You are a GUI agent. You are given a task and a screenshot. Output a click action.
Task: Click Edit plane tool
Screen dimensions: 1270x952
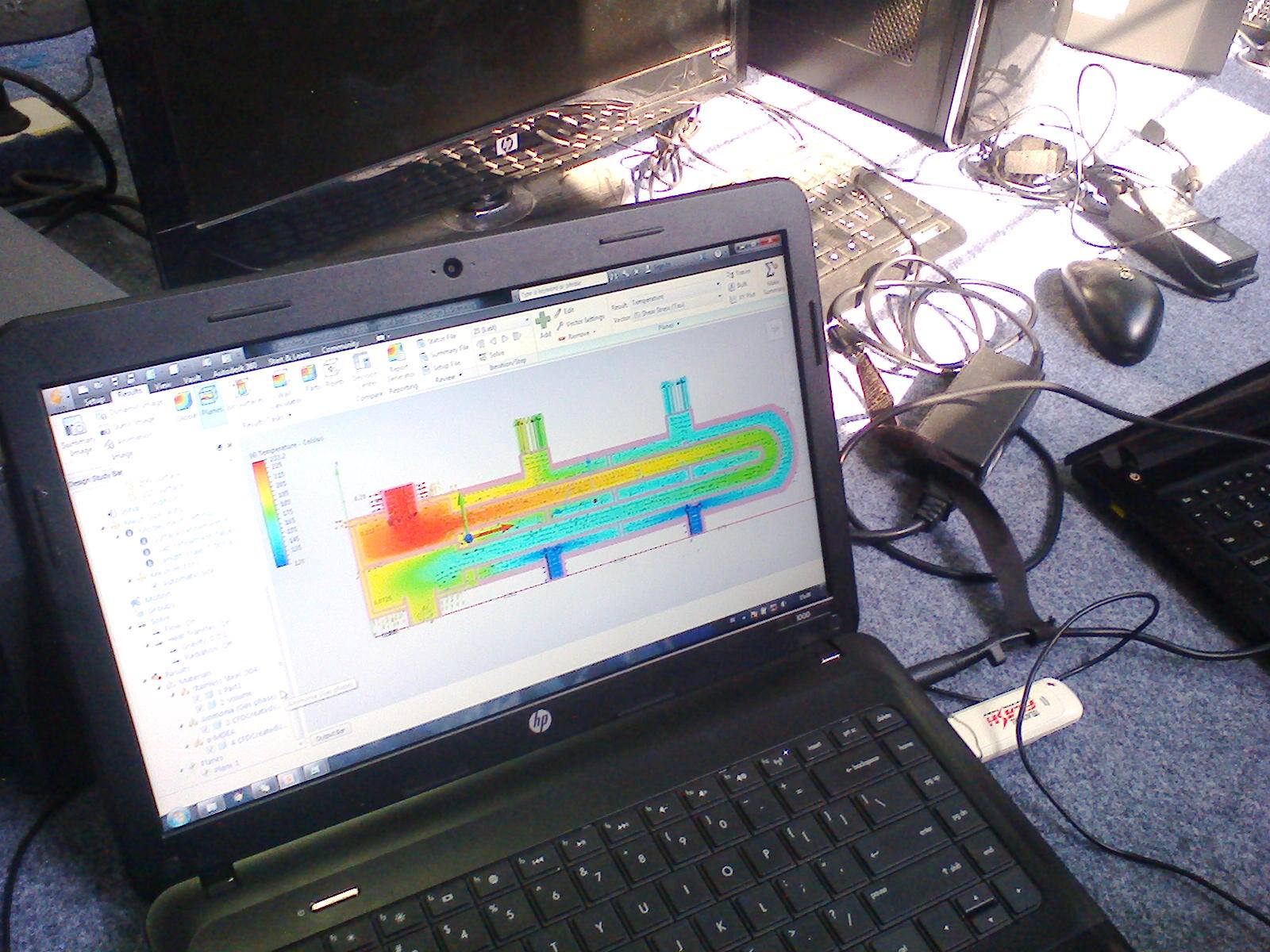coord(565,311)
